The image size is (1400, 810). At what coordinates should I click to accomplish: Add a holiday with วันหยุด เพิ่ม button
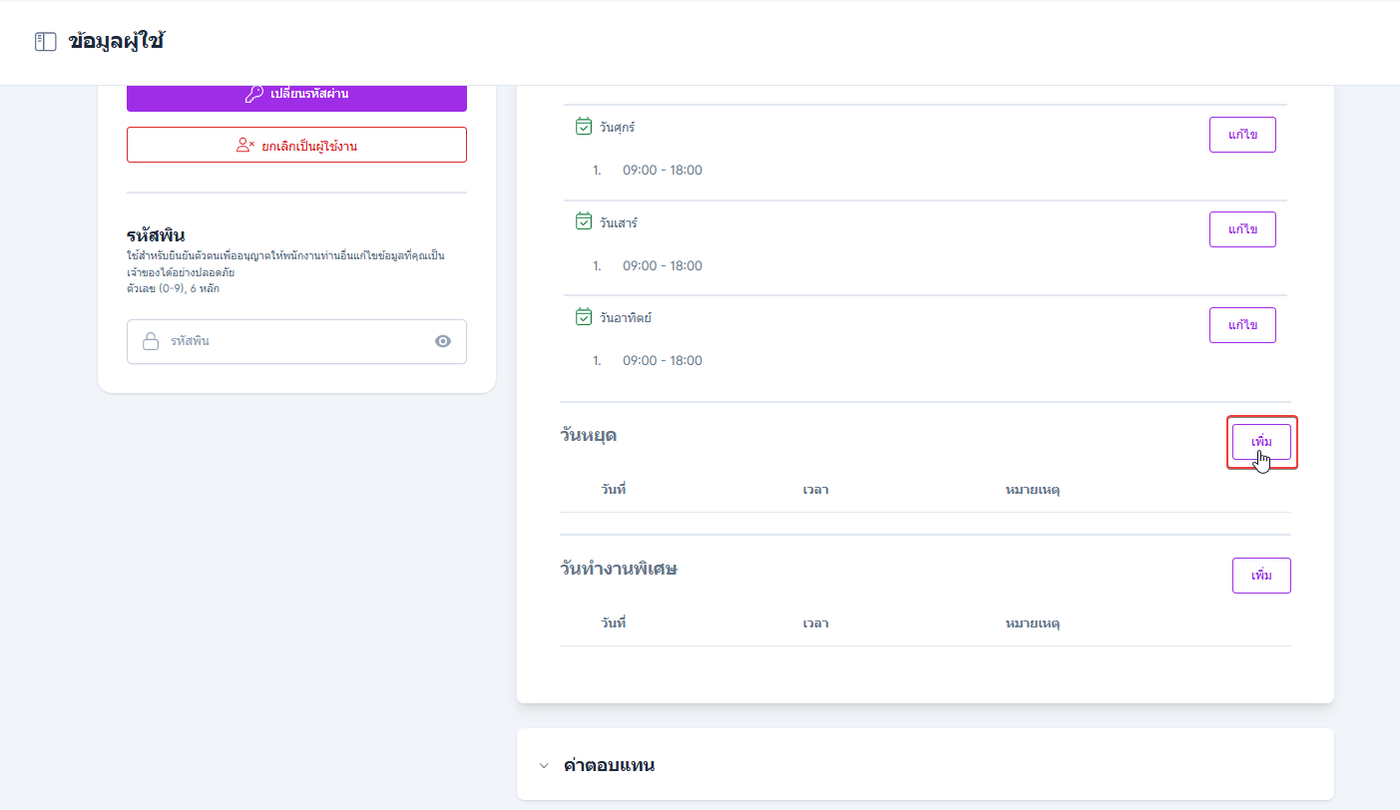tap(1261, 442)
